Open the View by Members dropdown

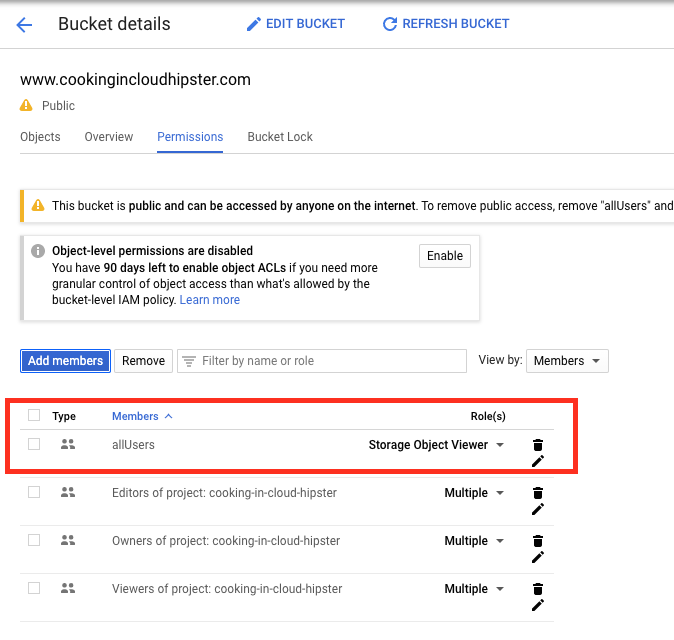coord(567,361)
